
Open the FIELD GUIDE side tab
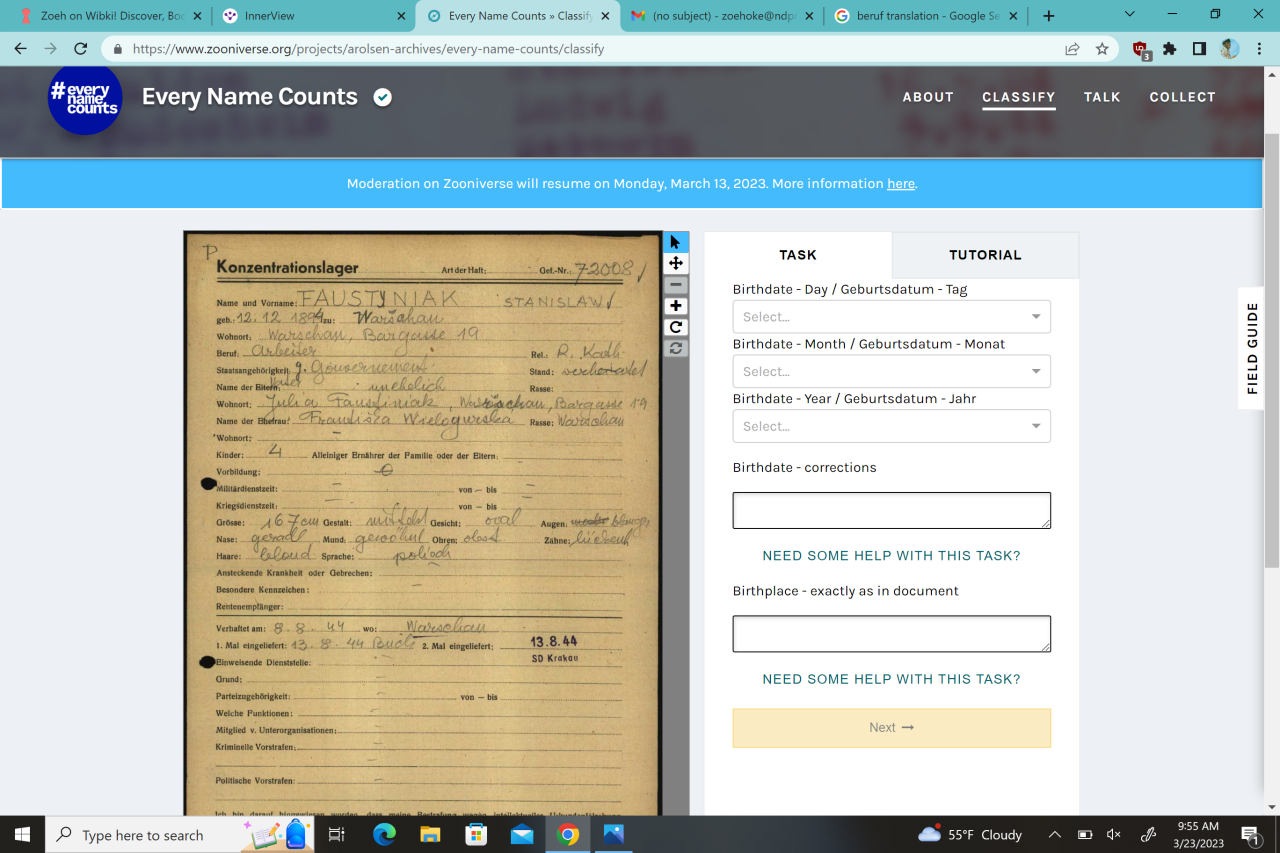tap(1254, 348)
